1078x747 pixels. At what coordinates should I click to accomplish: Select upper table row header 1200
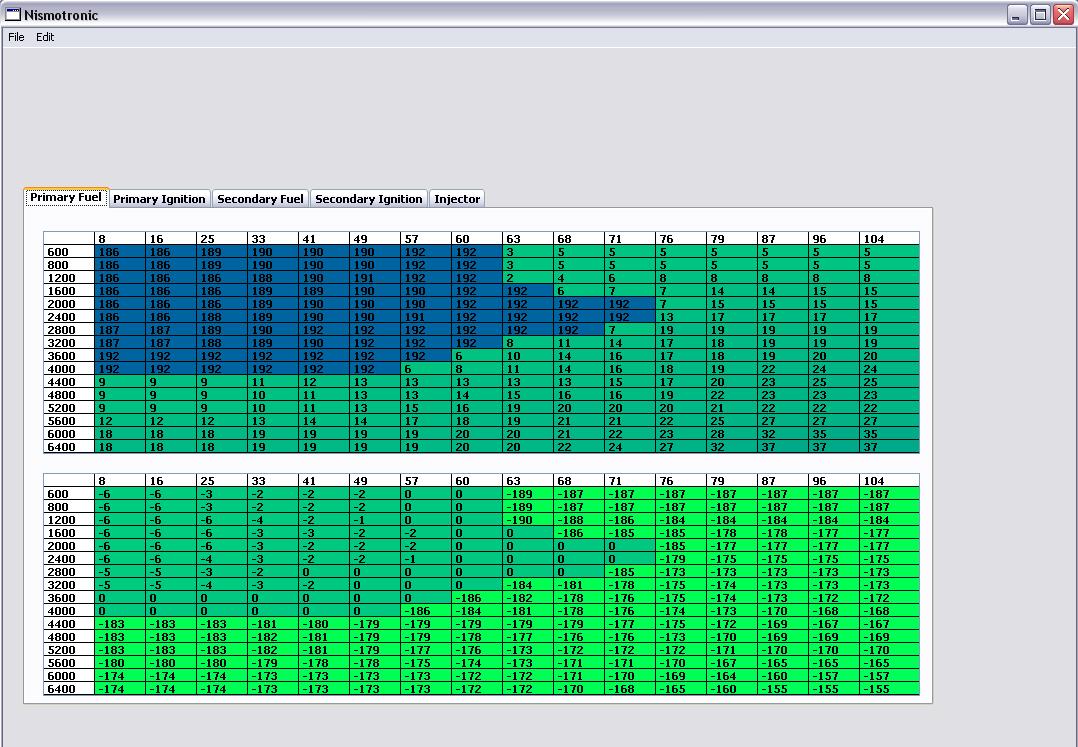pyautogui.click(x=69, y=278)
